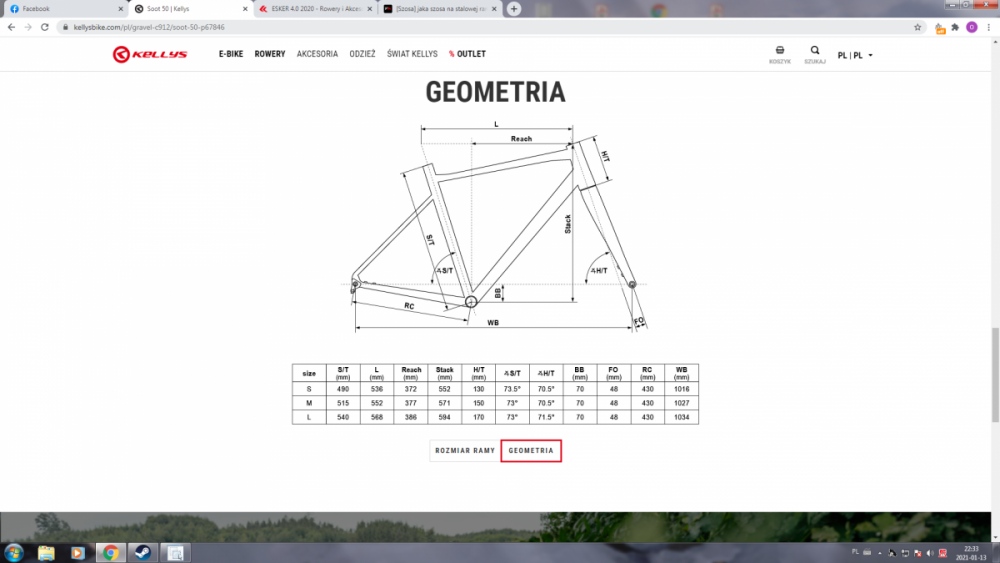Bookmark this page with the star icon

918,27
